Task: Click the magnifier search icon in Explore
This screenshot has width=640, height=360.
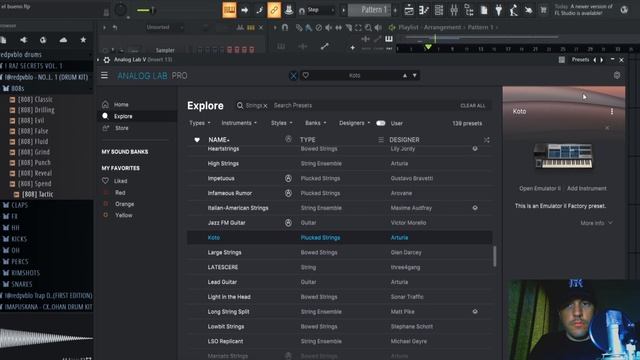Action: (240, 105)
